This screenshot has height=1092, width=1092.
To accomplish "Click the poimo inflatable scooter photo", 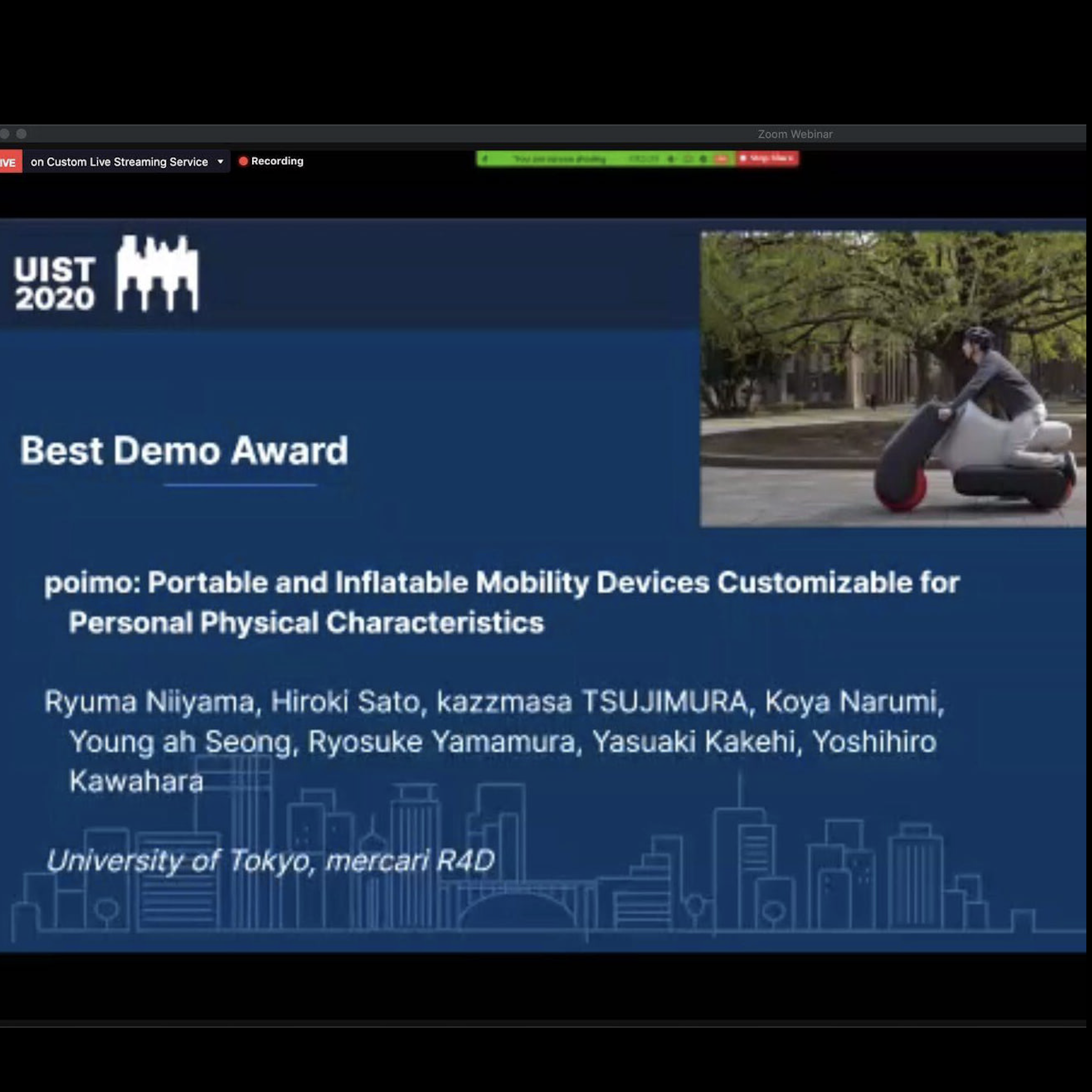I will coord(893,379).
